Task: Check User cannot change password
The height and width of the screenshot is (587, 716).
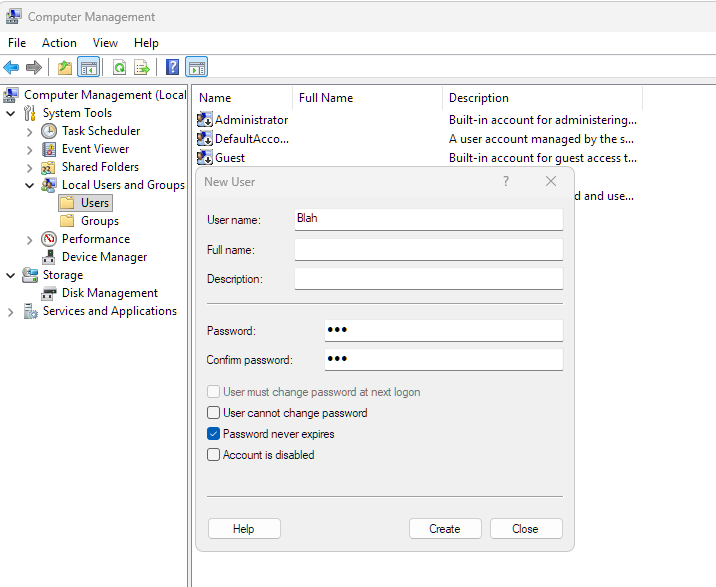Action: tap(213, 412)
